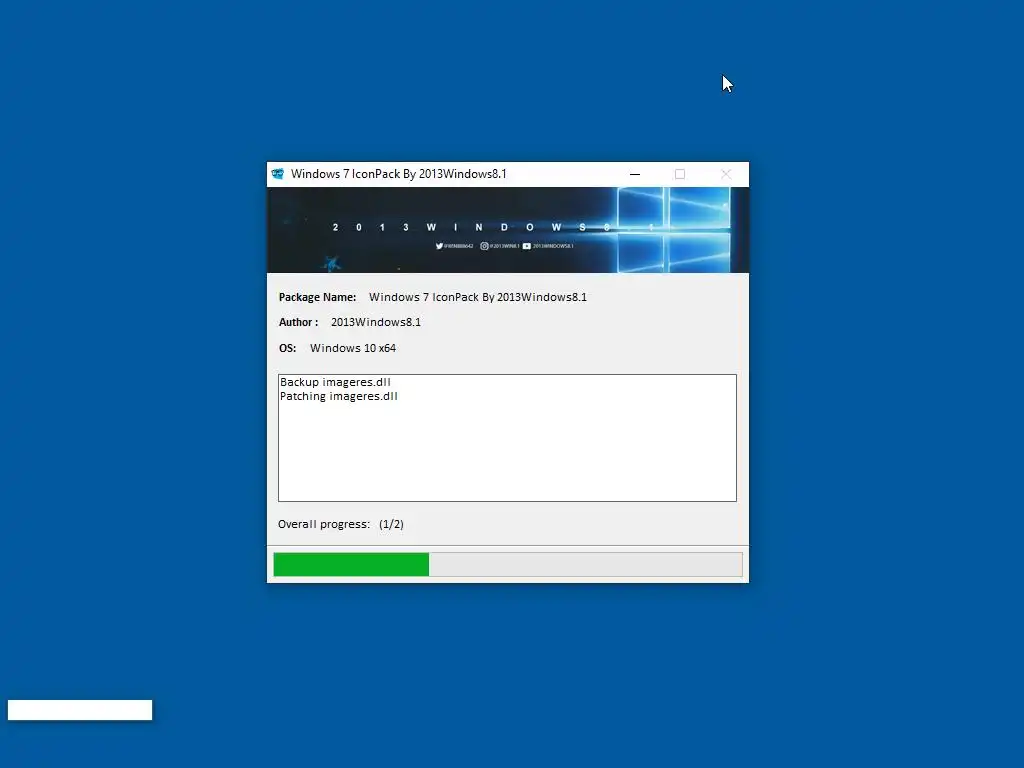
Task: Click the Twitter icon in the banner
Action: click(x=440, y=246)
